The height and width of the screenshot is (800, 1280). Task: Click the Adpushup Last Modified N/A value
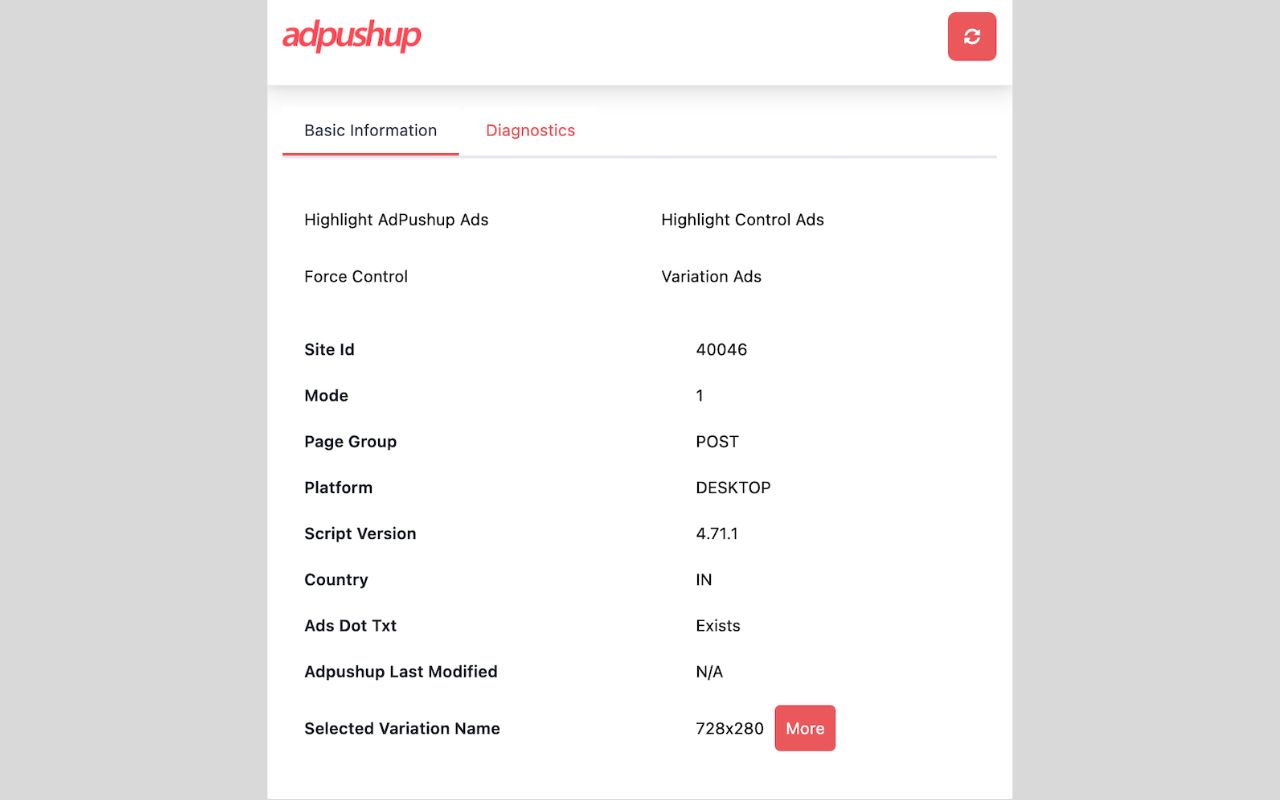(709, 671)
